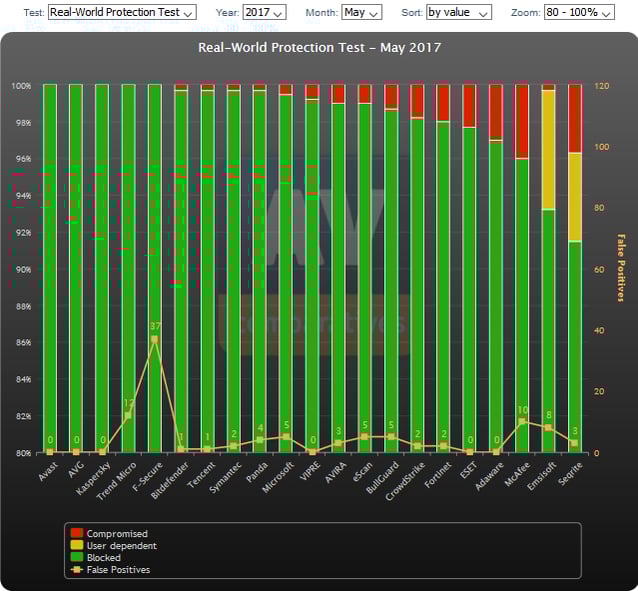Click the Bitdefender x-axis label

click(170, 480)
